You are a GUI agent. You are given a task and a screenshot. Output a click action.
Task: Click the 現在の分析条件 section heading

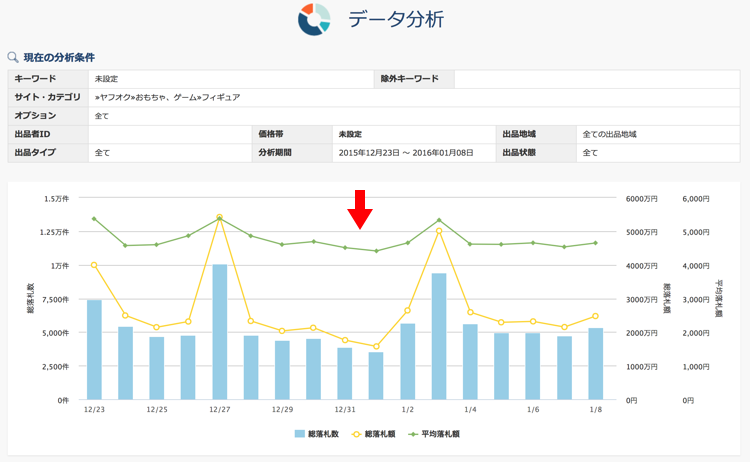[59, 58]
